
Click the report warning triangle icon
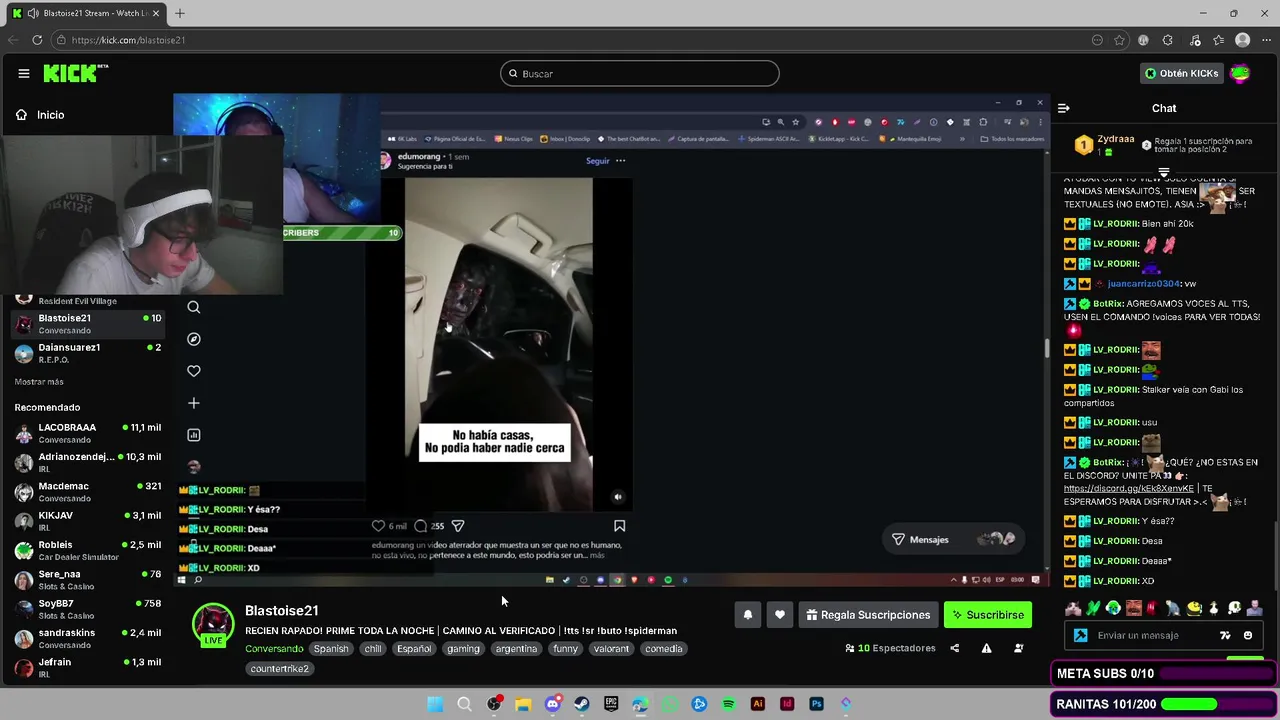tap(986, 648)
